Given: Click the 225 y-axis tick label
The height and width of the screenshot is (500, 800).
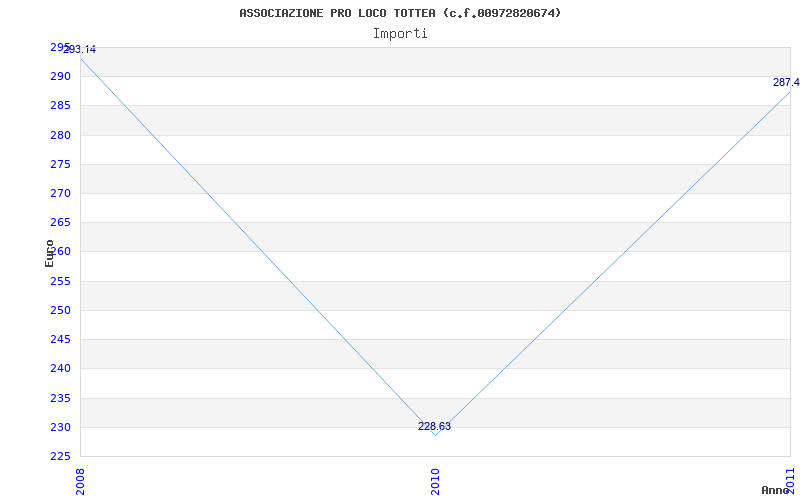Looking at the screenshot, I should coord(60,456).
